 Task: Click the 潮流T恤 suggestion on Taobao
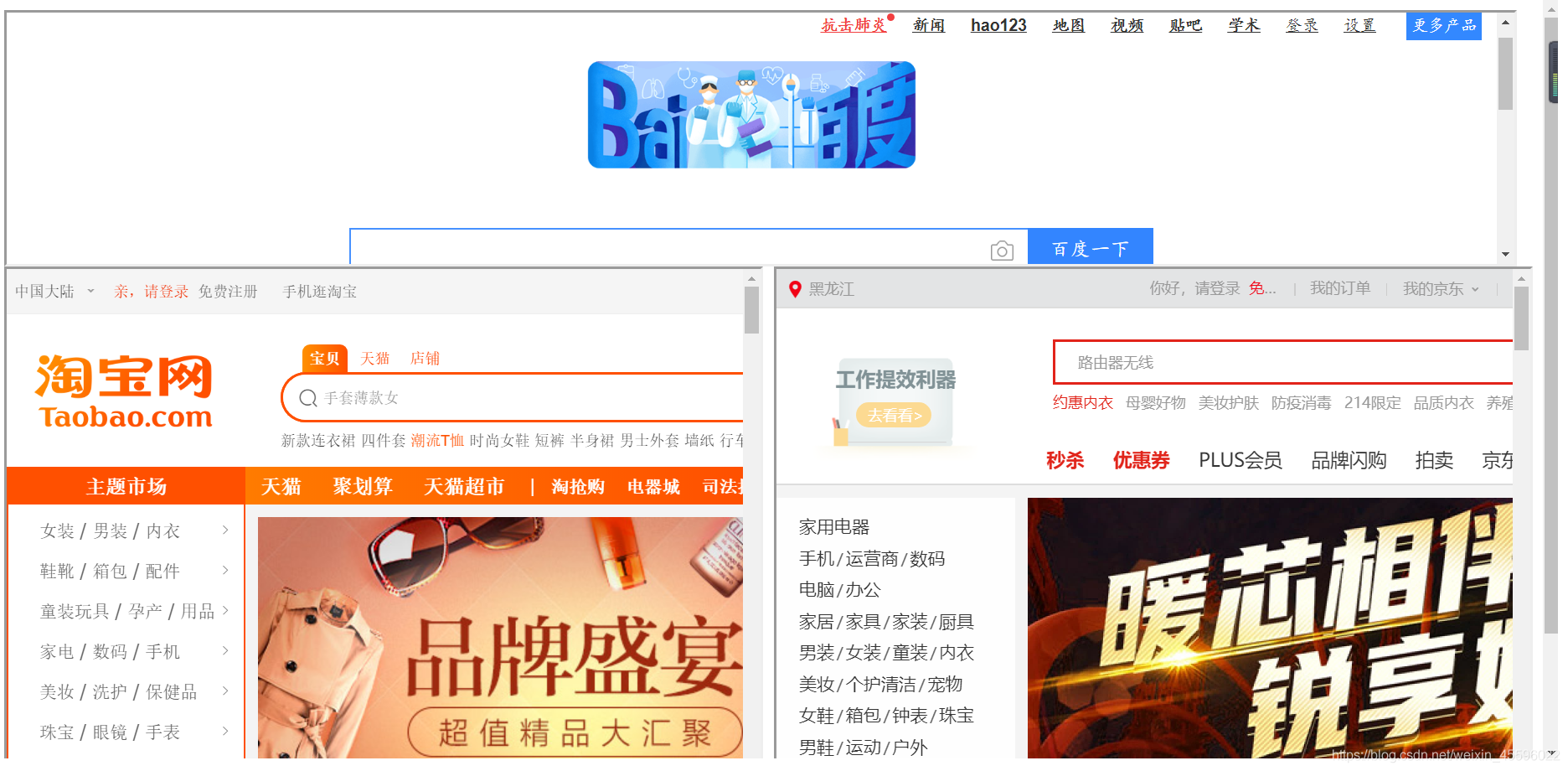(437, 441)
